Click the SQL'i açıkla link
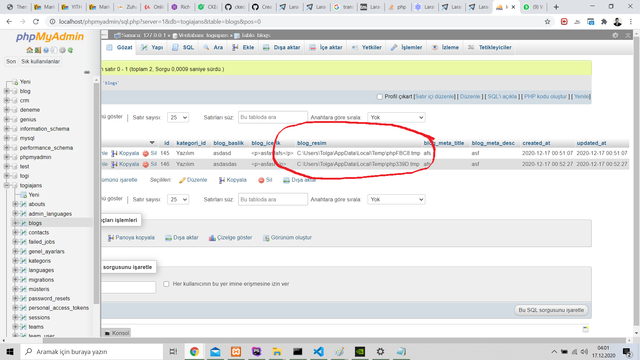 click(502, 97)
